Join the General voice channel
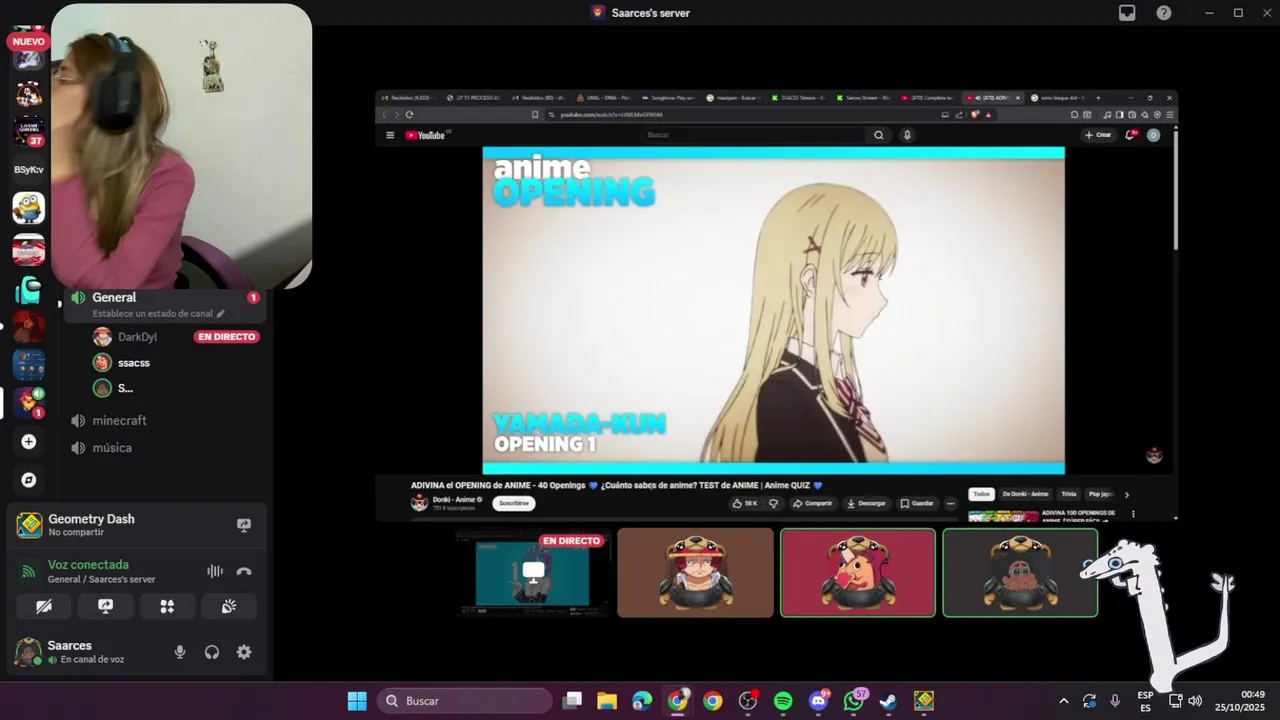Image resolution: width=1280 pixels, height=720 pixels. [114, 297]
